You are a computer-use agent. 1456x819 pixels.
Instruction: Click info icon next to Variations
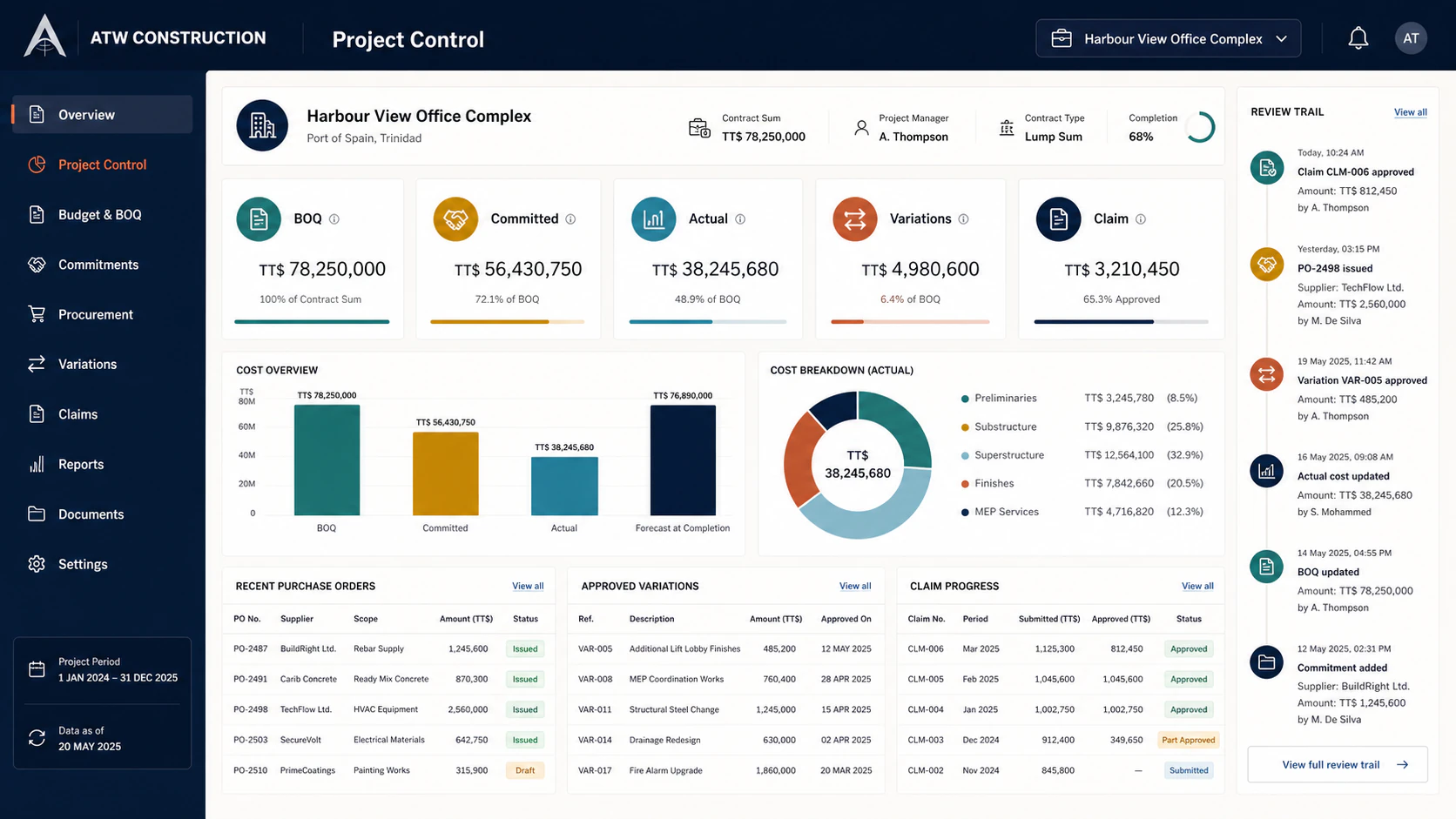click(x=963, y=219)
